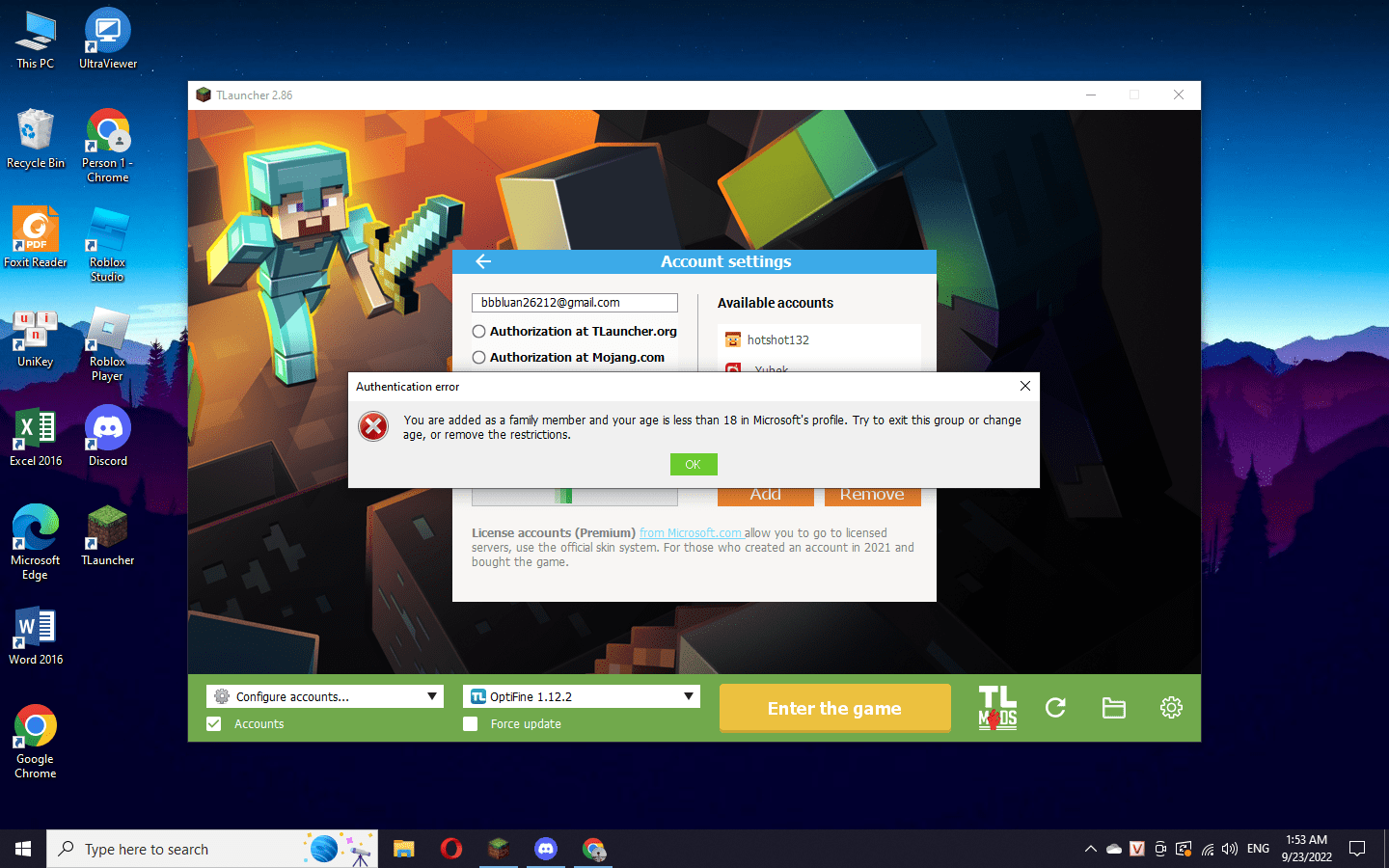The image size is (1389, 868).
Task: Open This PC desktop icon
Action: coord(36,40)
